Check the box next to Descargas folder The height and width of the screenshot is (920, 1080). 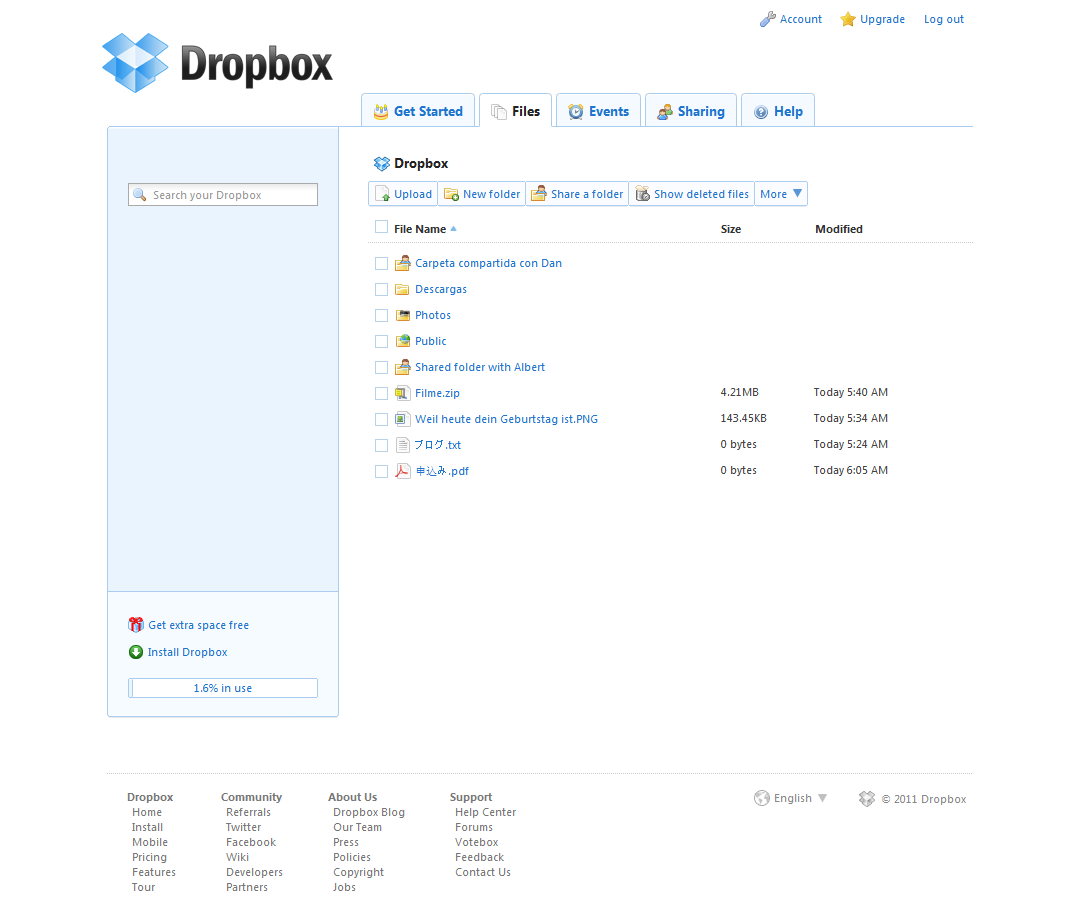(x=381, y=290)
